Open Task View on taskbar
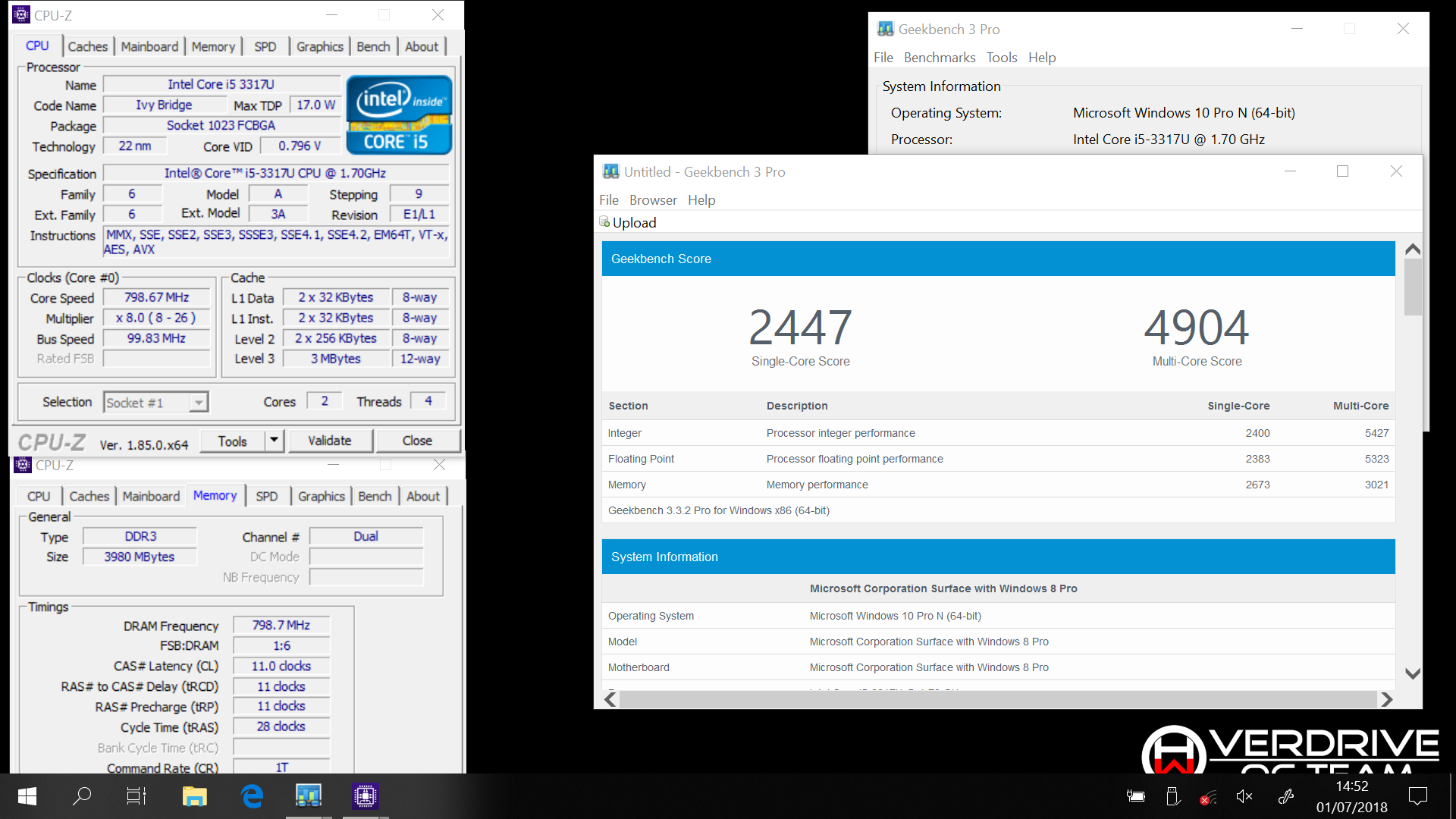The width and height of the screenshot is (1456, 819). click(x=136, y=796)
